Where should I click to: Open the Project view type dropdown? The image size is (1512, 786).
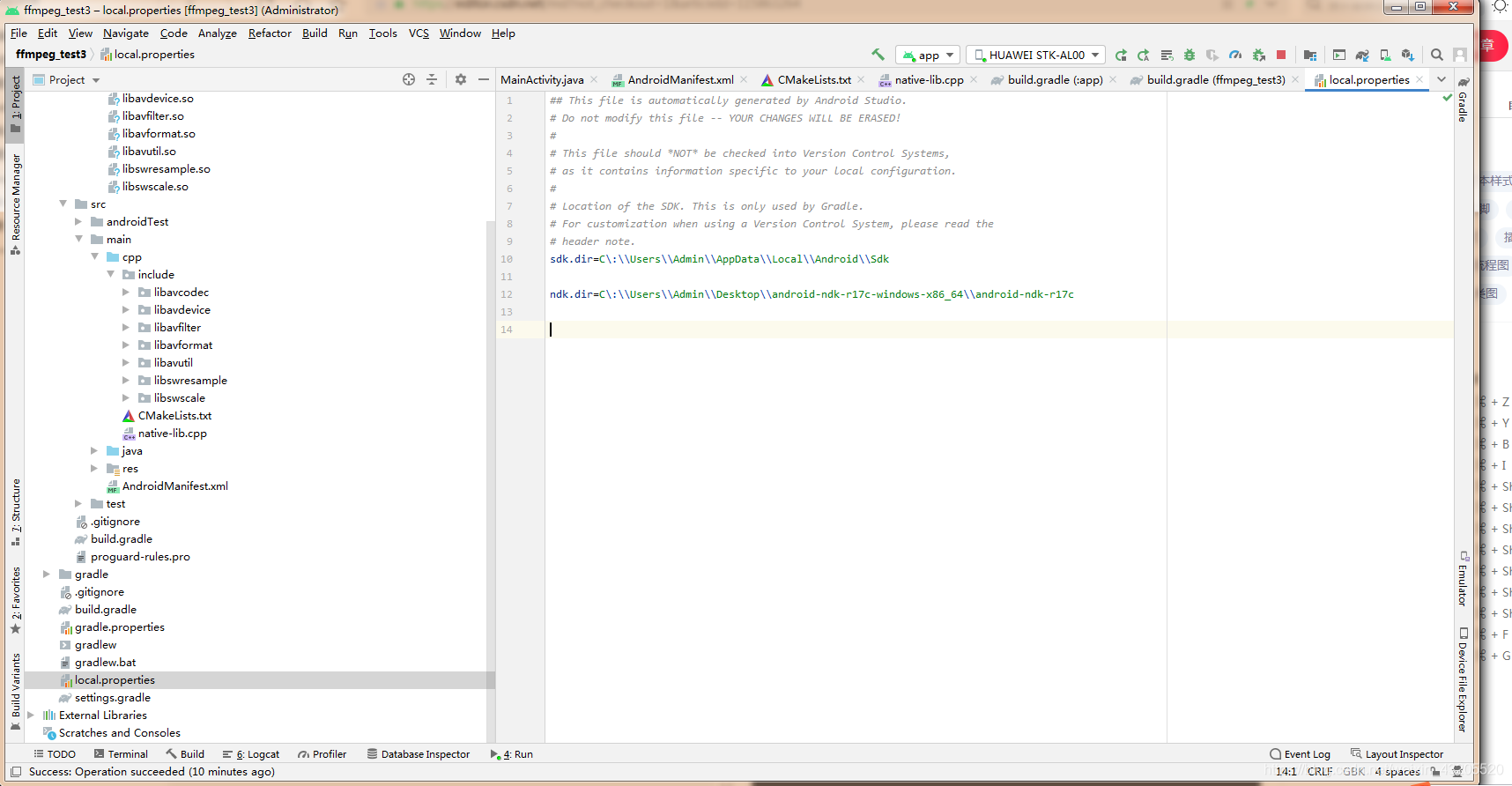(x=66, y=79)
